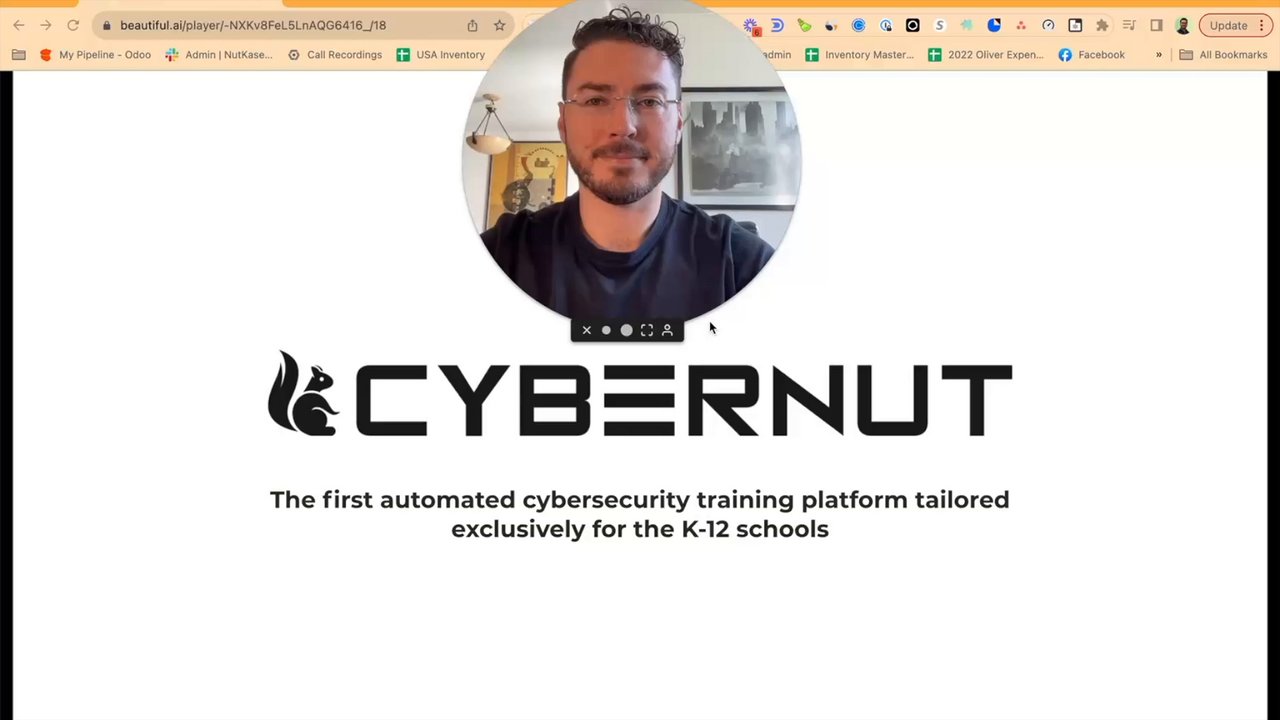Open the media controls playlist icon
This screenshot has width=1280, height=720.
(x=1129, y=25)
